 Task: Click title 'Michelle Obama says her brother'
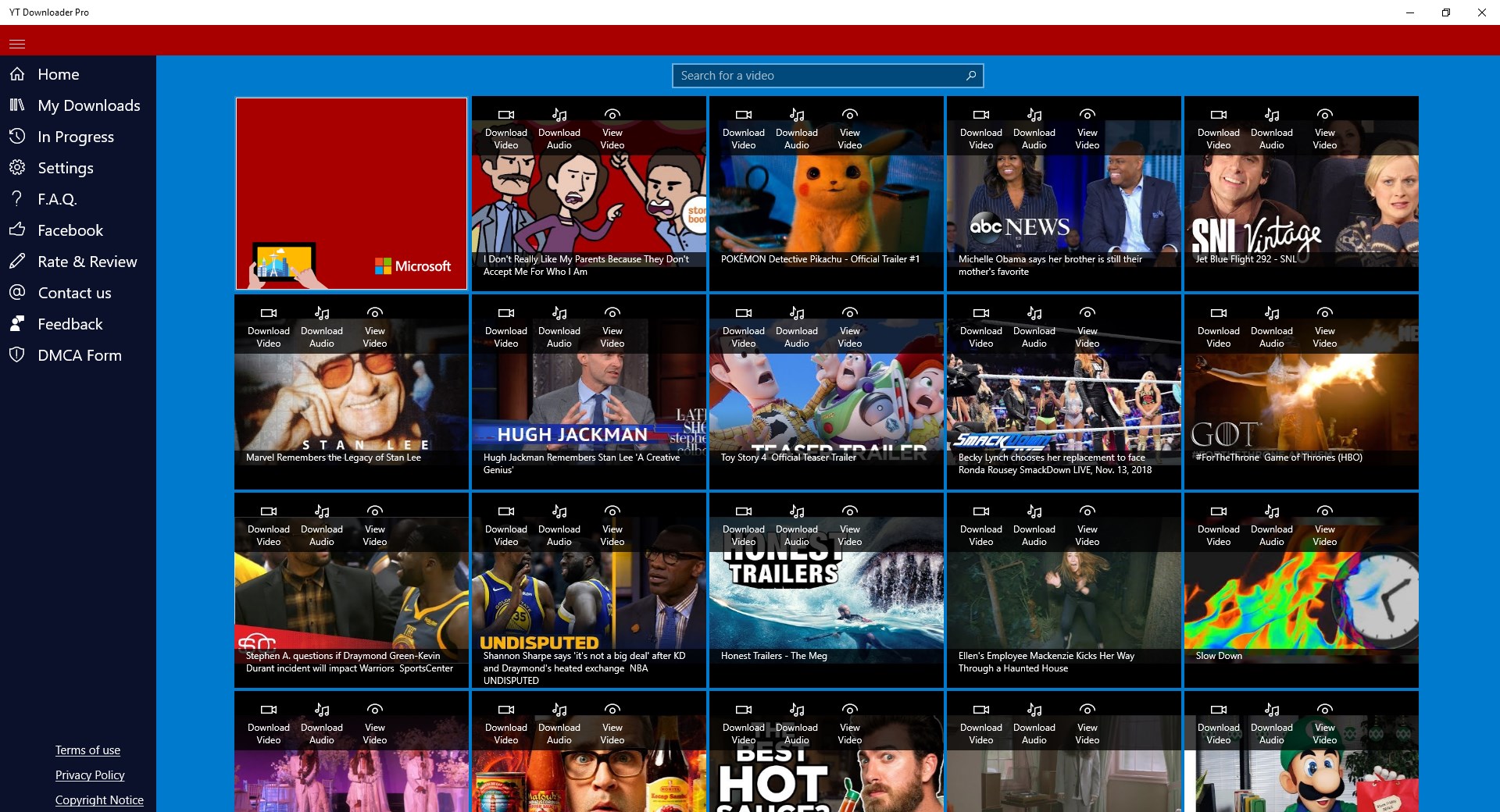point(1050,265)
